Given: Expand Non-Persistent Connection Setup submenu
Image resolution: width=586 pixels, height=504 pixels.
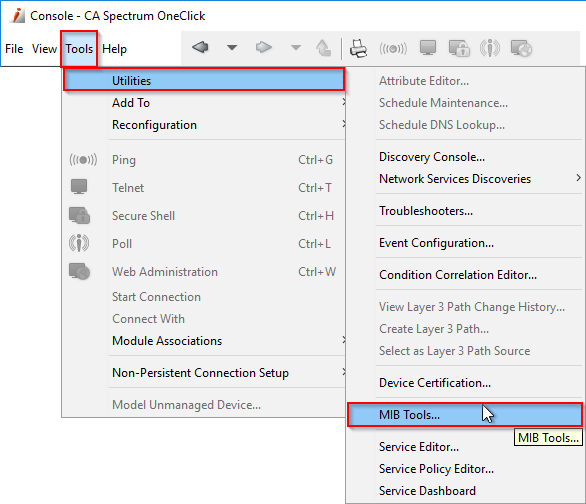Looking at the screenshot, I should click(204, 373).
